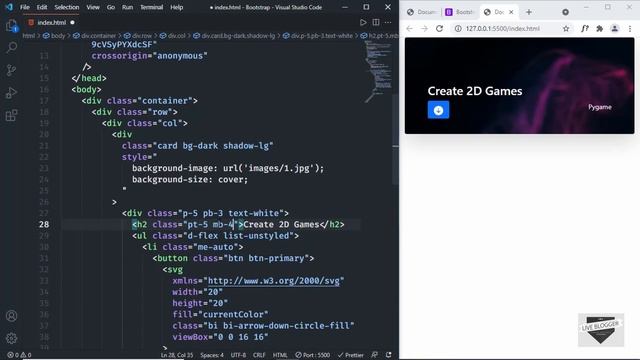Switch to the index.html editor tab
This screenshot has width=640, height=360.
pyautogui.click(x=51, y=22)
